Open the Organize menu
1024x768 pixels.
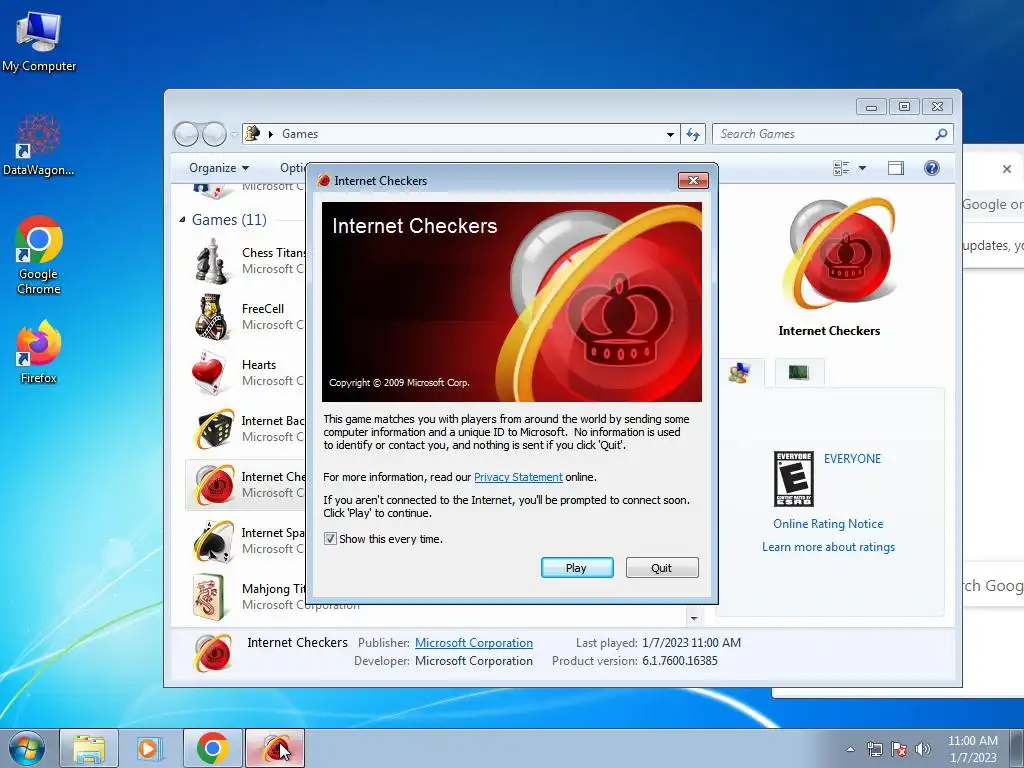pos(219,168)
